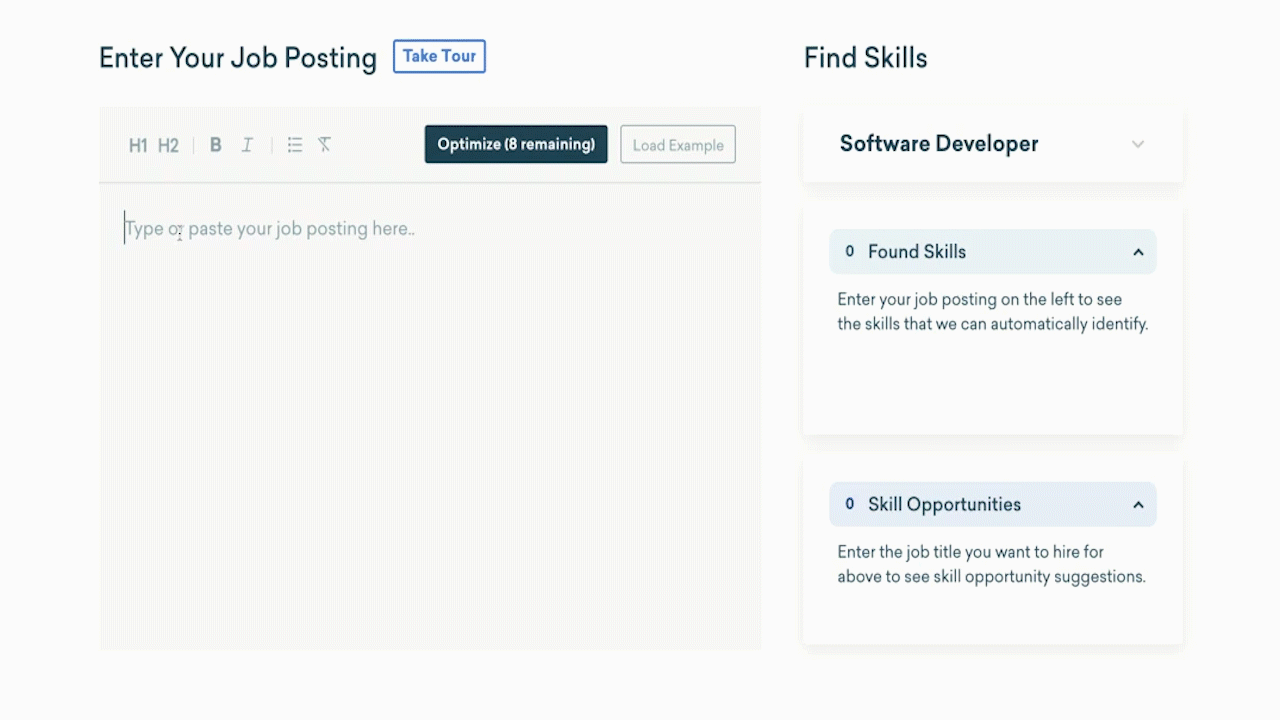Clear text formatting in the editor

(x=324, y=145)
